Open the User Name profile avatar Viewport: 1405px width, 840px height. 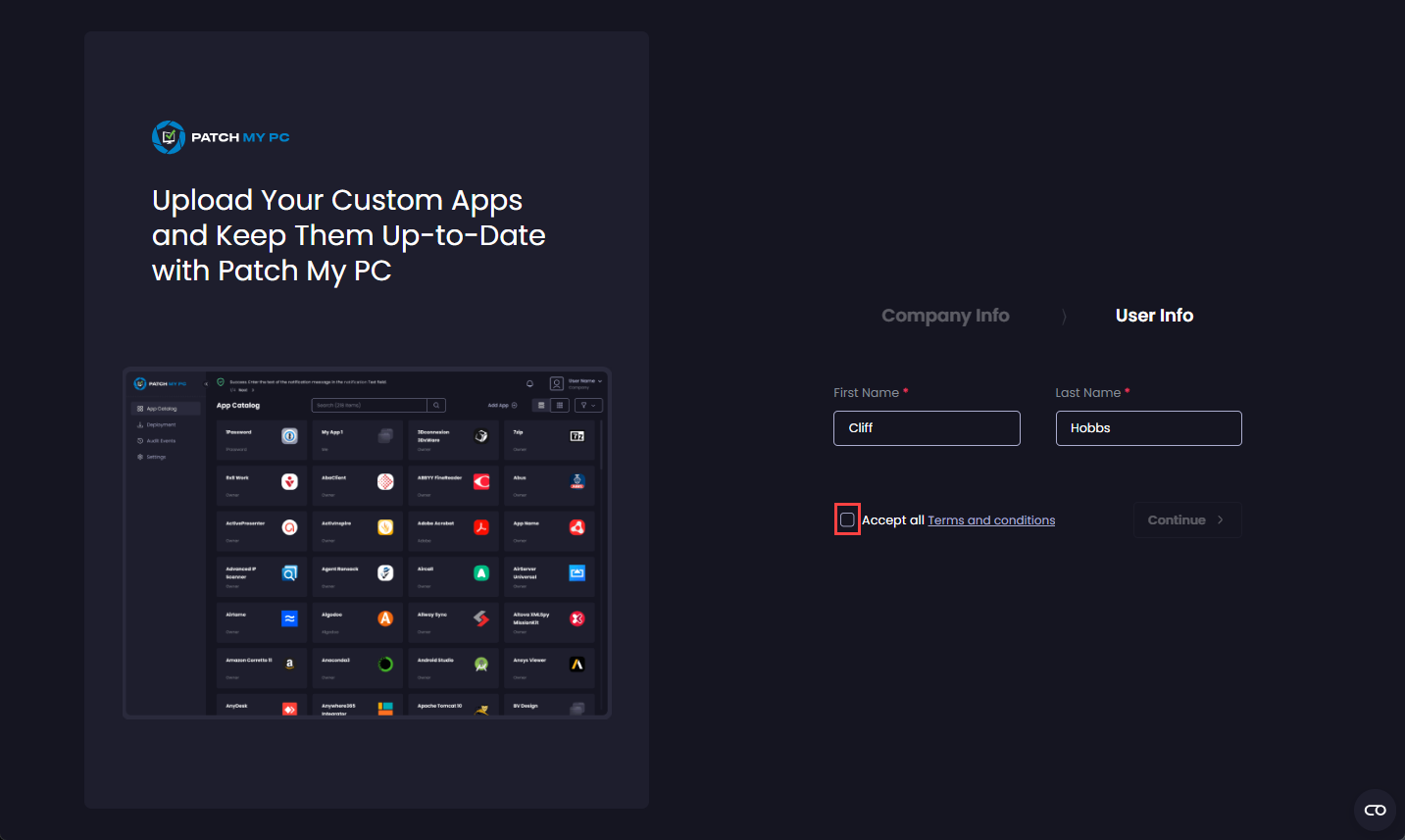pos(557,383)
